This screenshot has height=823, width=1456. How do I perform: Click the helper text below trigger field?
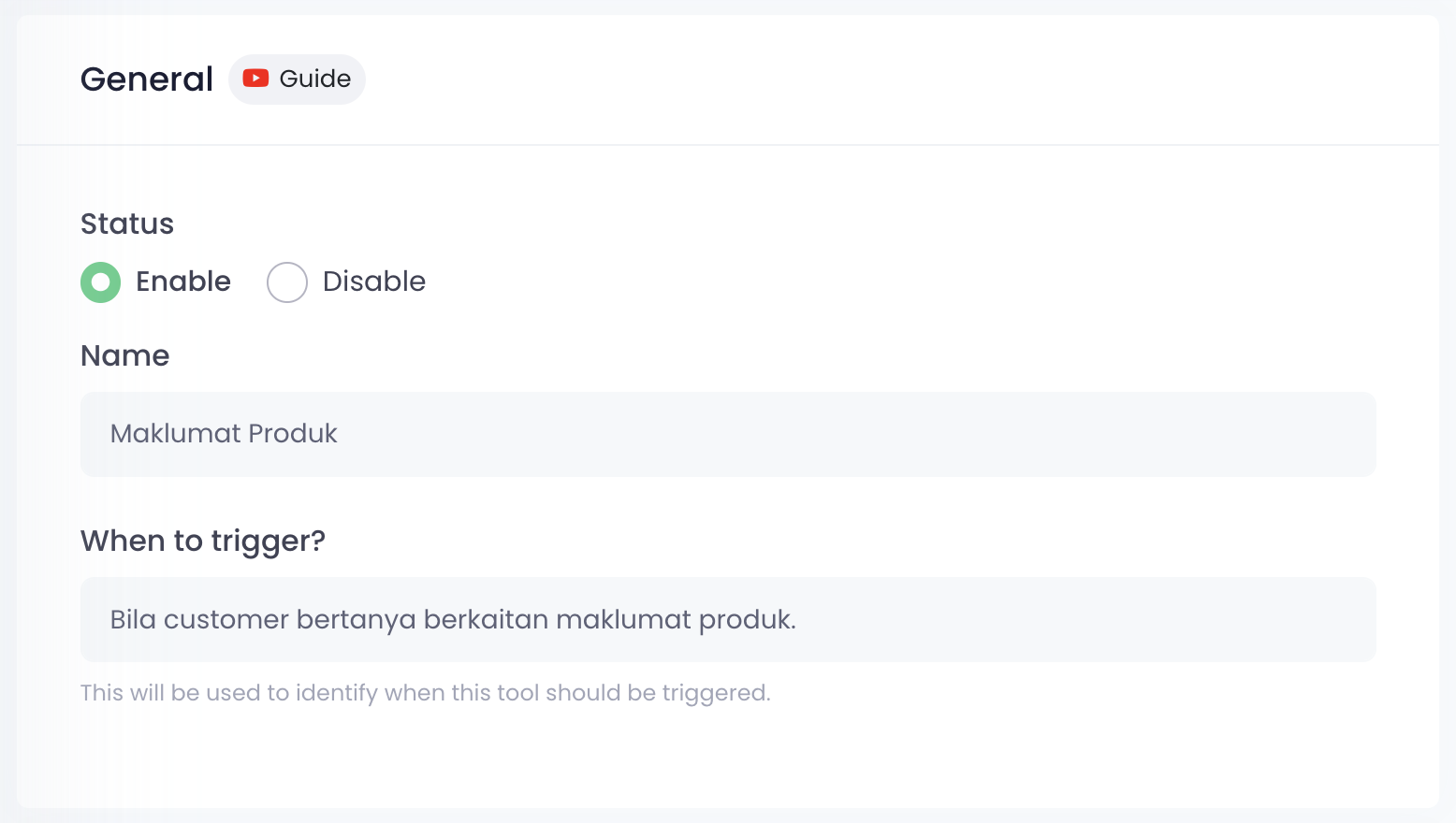click(425, 693)
